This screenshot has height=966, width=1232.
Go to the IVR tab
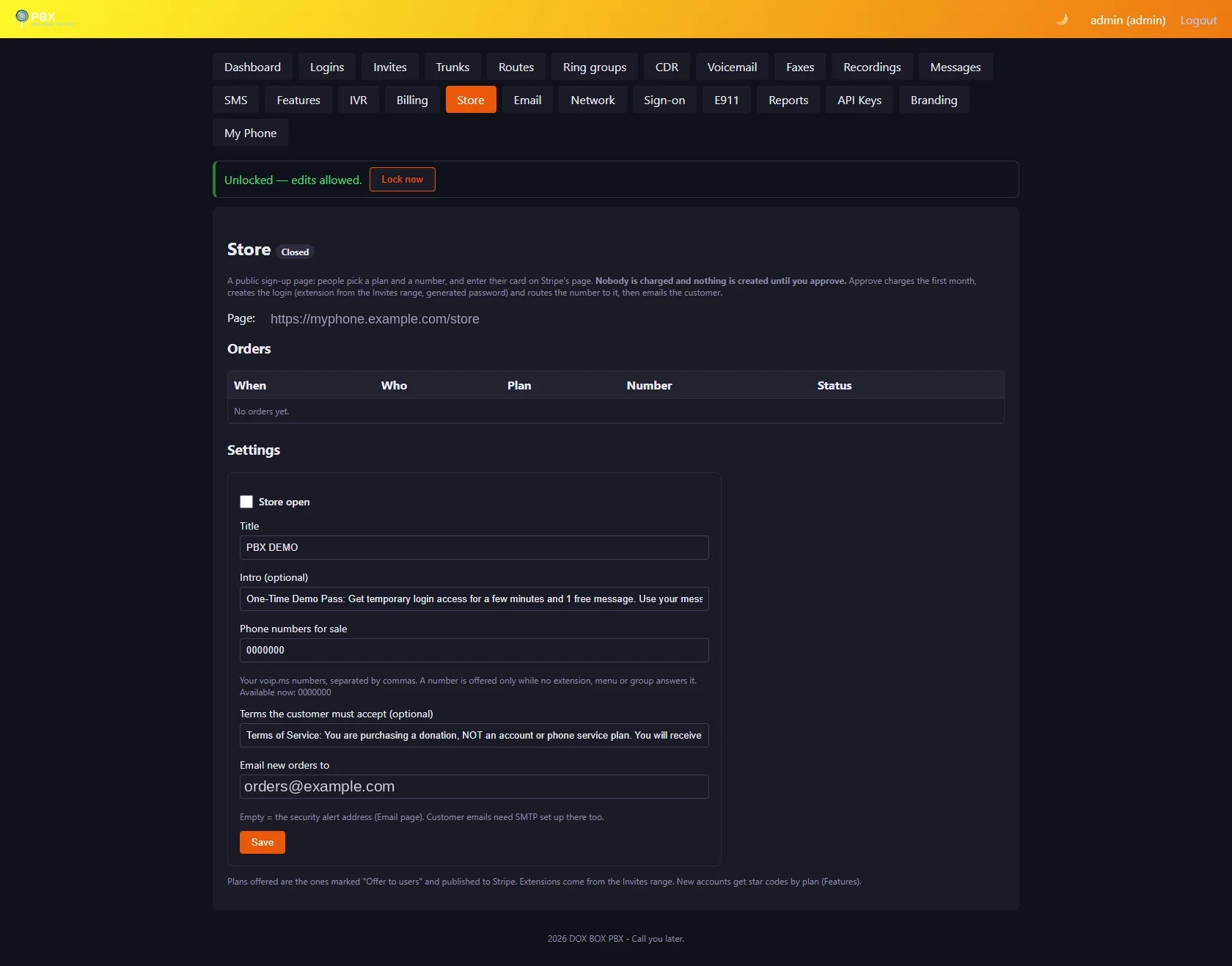(359, 100)
